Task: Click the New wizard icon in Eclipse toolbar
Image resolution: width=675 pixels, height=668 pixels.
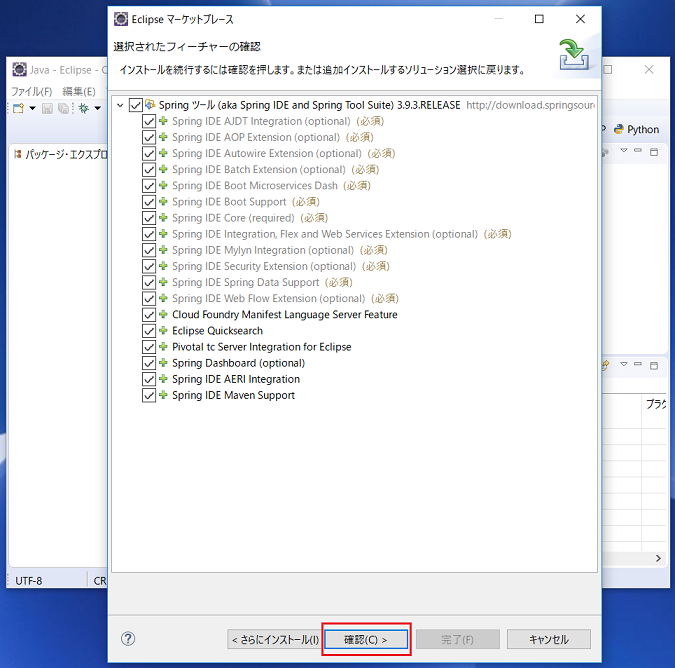Action: [19, 108]
